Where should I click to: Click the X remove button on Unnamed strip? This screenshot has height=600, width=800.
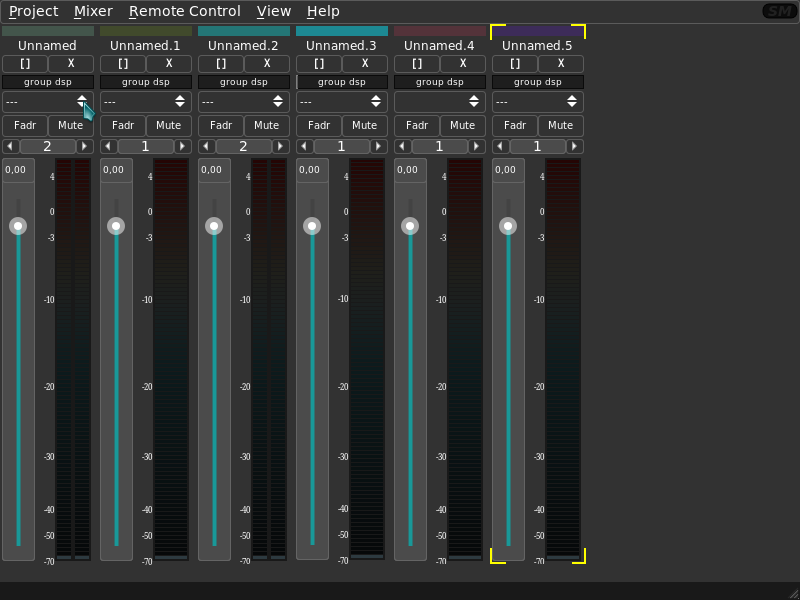71,63
